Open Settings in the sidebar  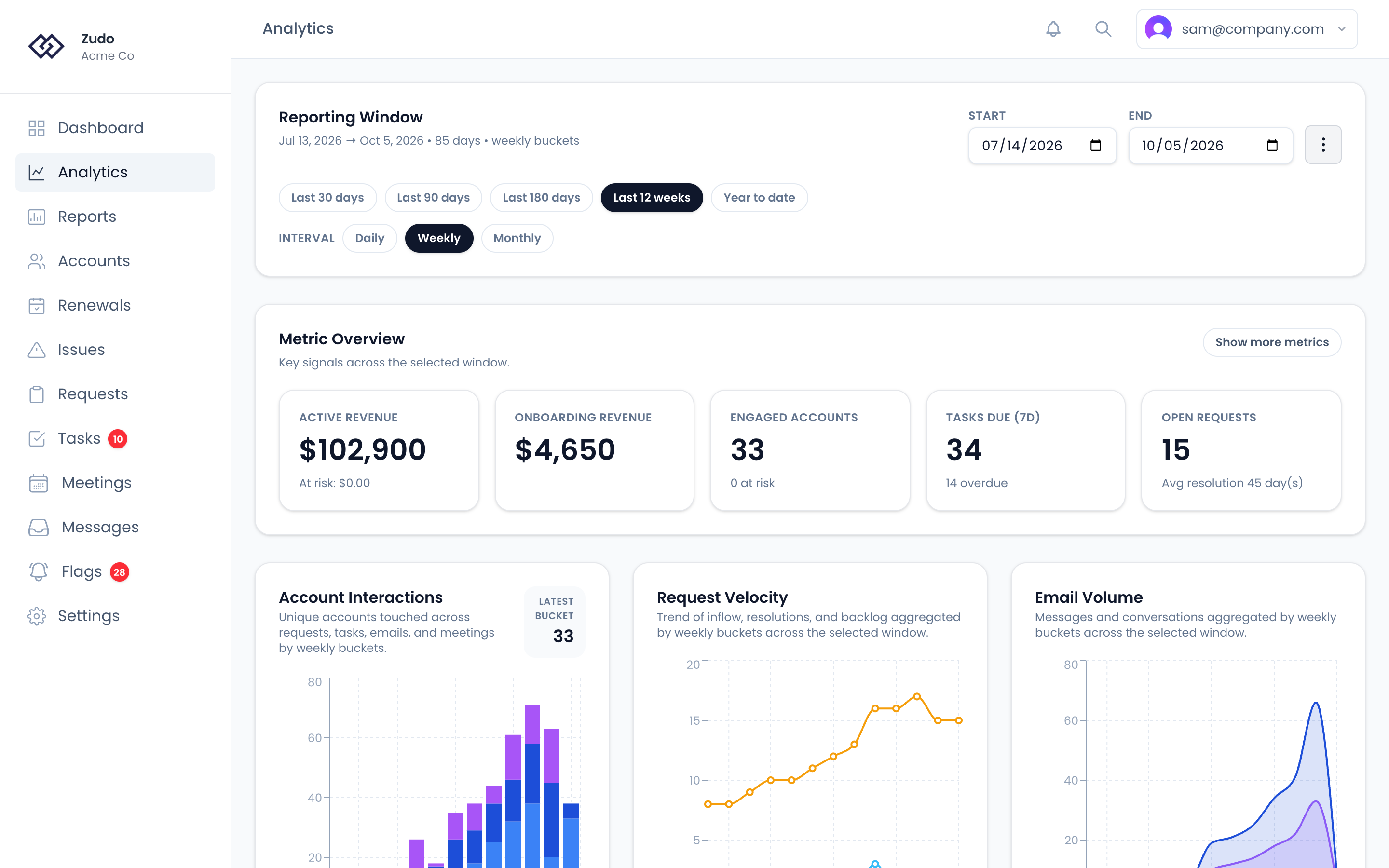(115, 616)
